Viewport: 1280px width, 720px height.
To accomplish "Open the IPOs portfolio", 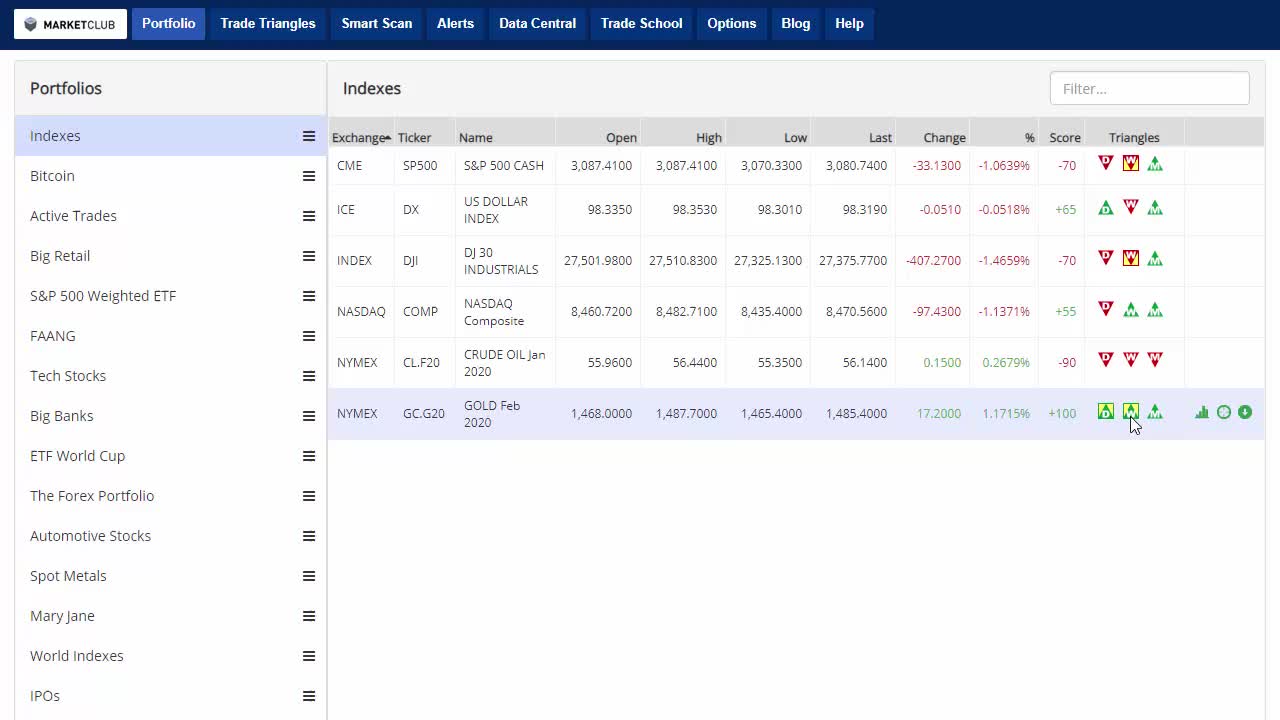I will (170, 696).
